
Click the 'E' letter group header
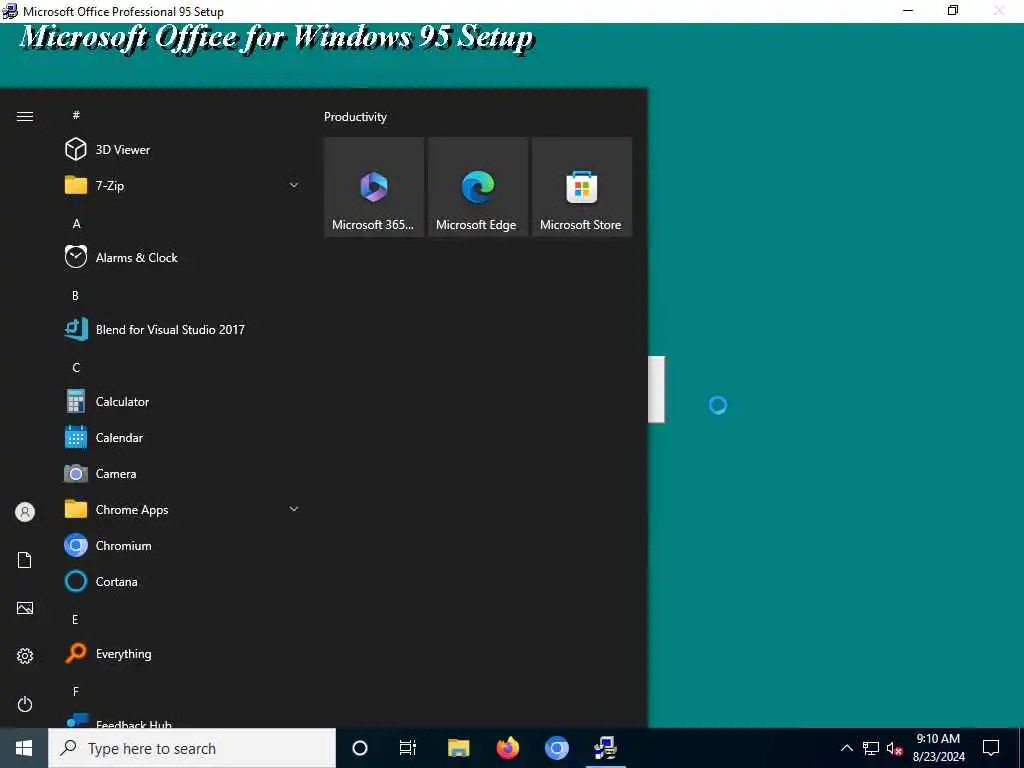tap(75, 619)
